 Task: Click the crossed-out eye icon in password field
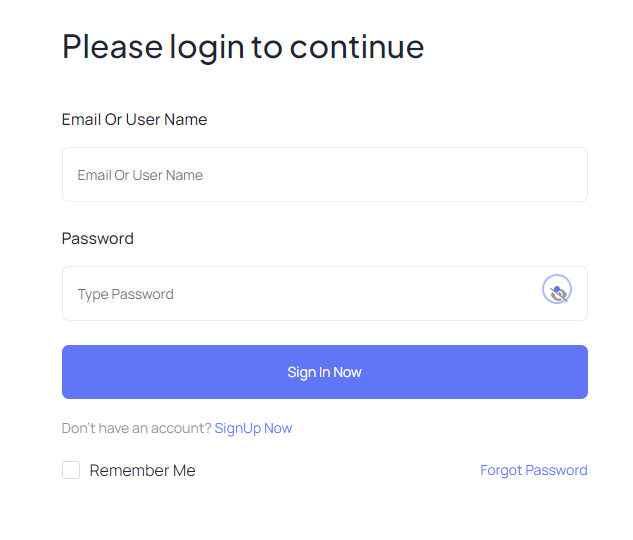pyautogui.click(x=557, y=289)
